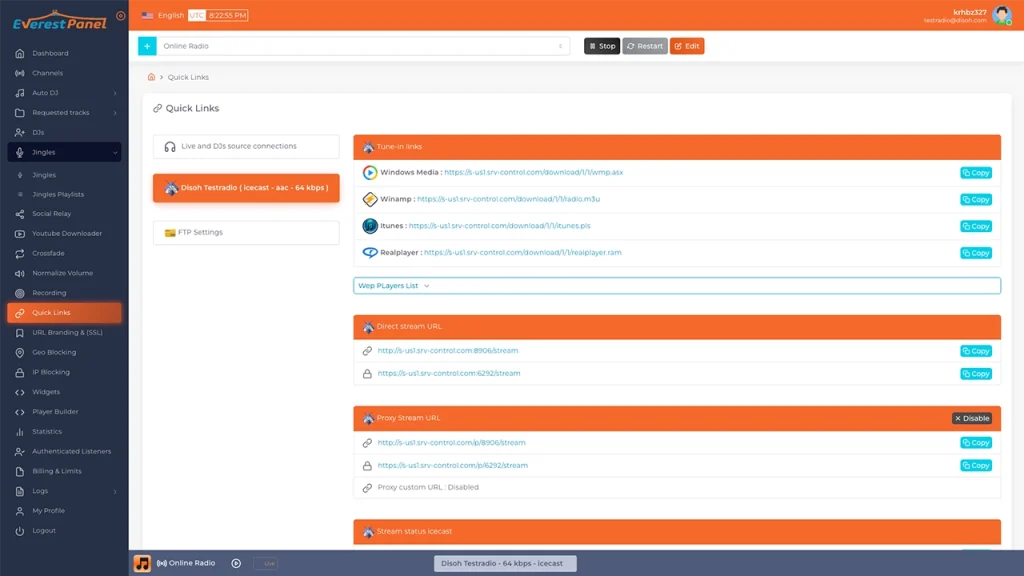Open the Online Radio station selector dropdown
The height and width of the screenshot is (576, 1024).
click(363, 46)
